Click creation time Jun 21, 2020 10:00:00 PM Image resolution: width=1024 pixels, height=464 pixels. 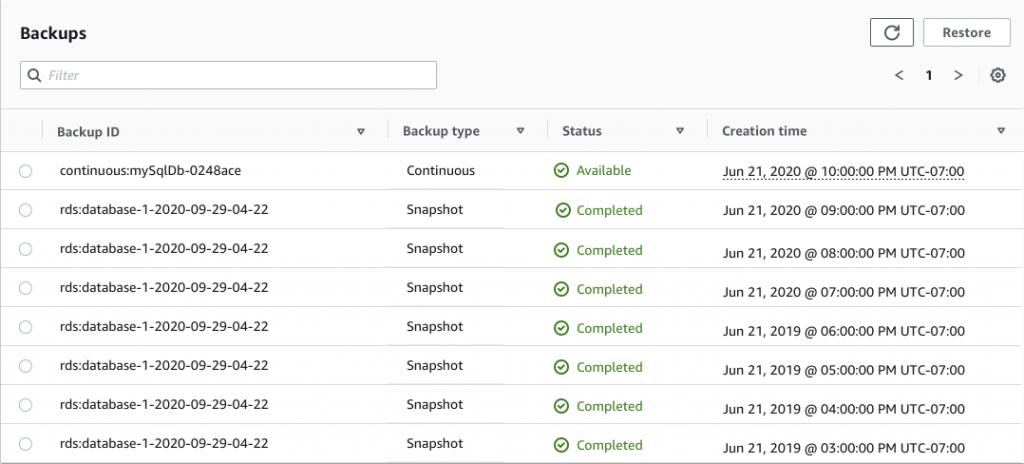843,171
